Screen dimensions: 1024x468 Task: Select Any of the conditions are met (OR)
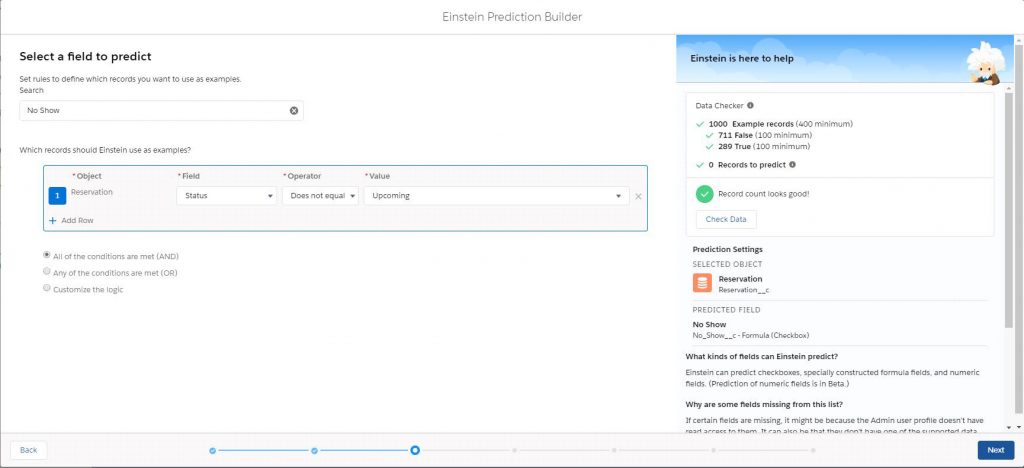(47, 272)
